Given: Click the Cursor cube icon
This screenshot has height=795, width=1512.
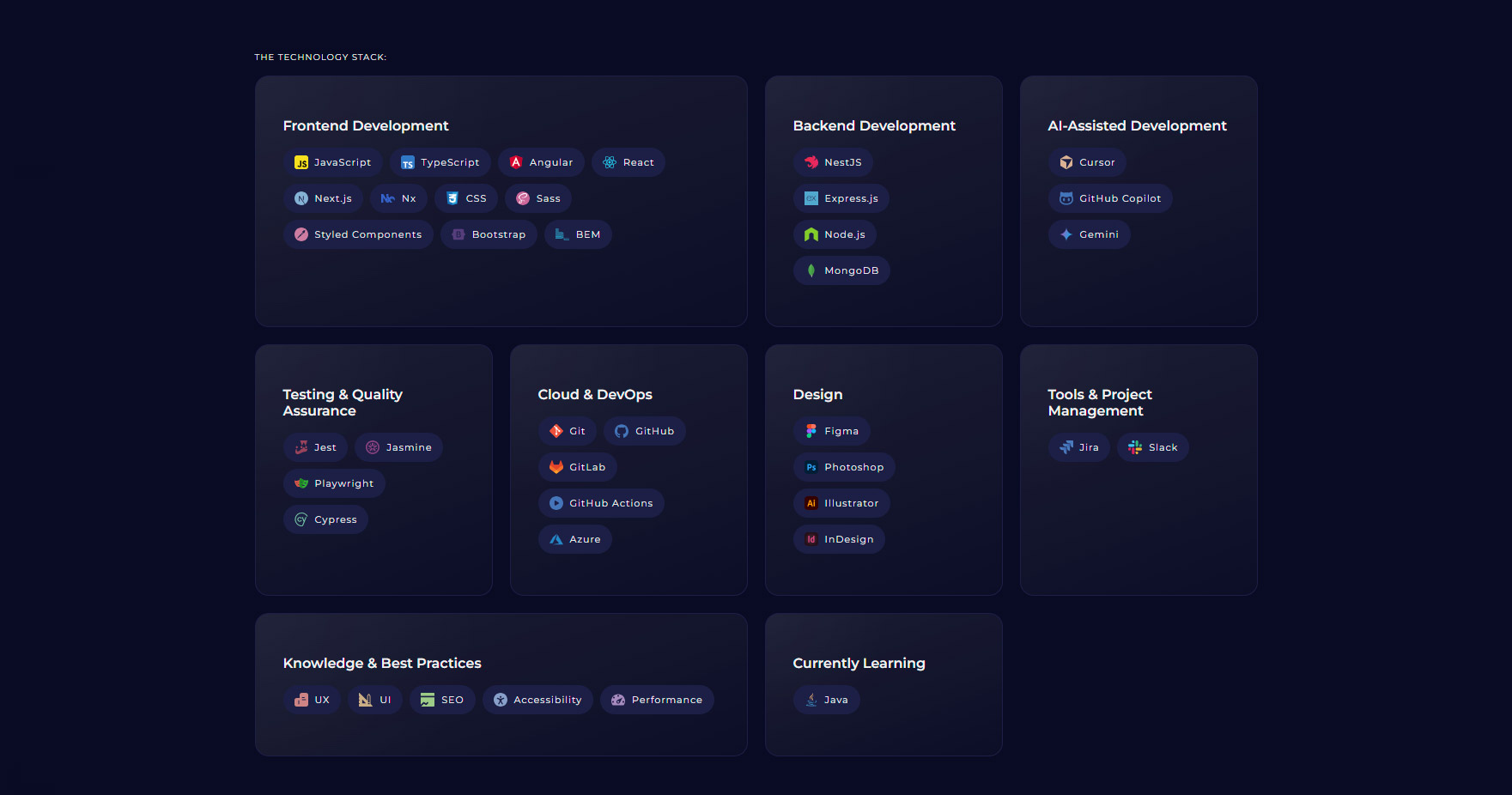Looking at the screenshot, I should (1066, 162).
